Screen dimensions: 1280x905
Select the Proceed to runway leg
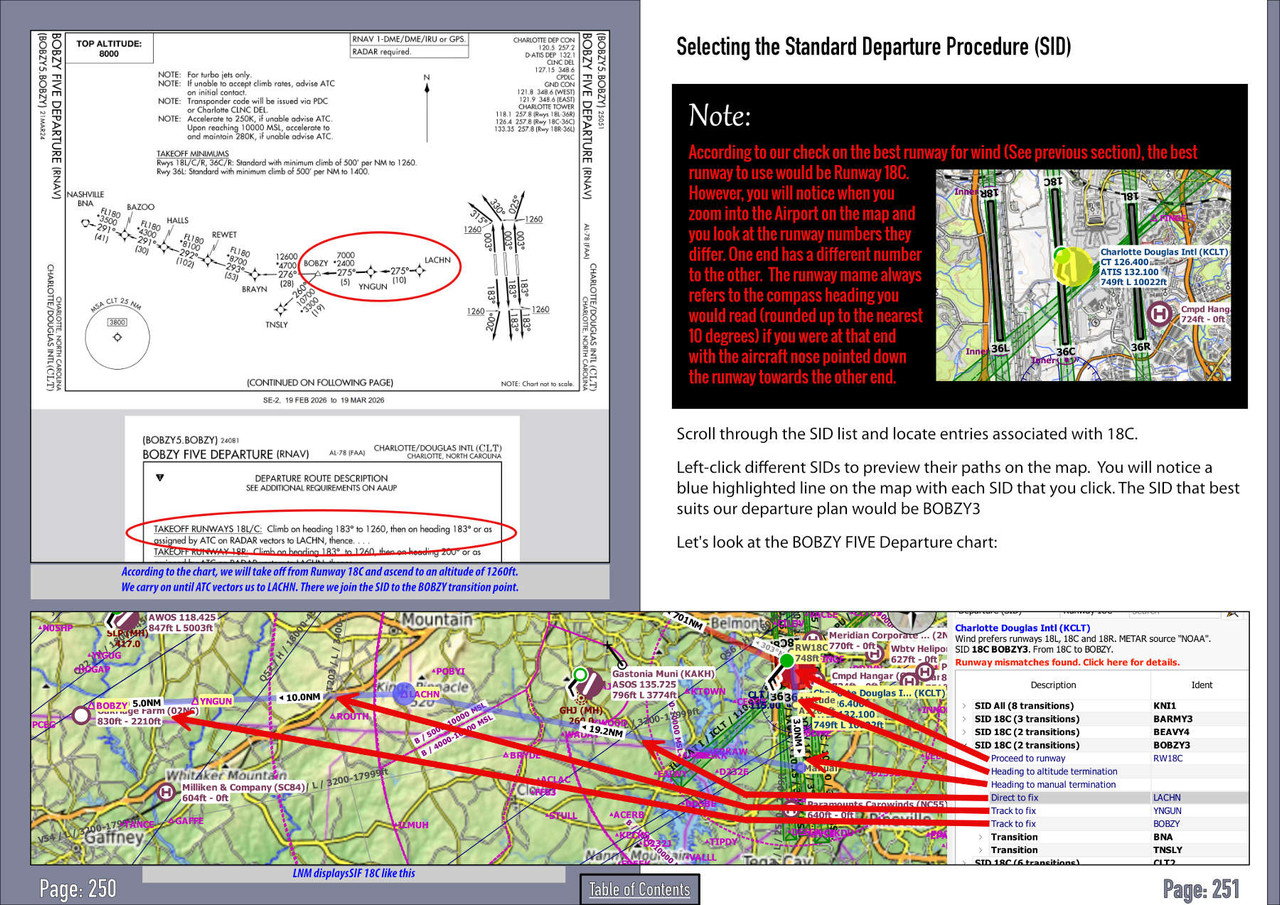[x=1027, y=758]
